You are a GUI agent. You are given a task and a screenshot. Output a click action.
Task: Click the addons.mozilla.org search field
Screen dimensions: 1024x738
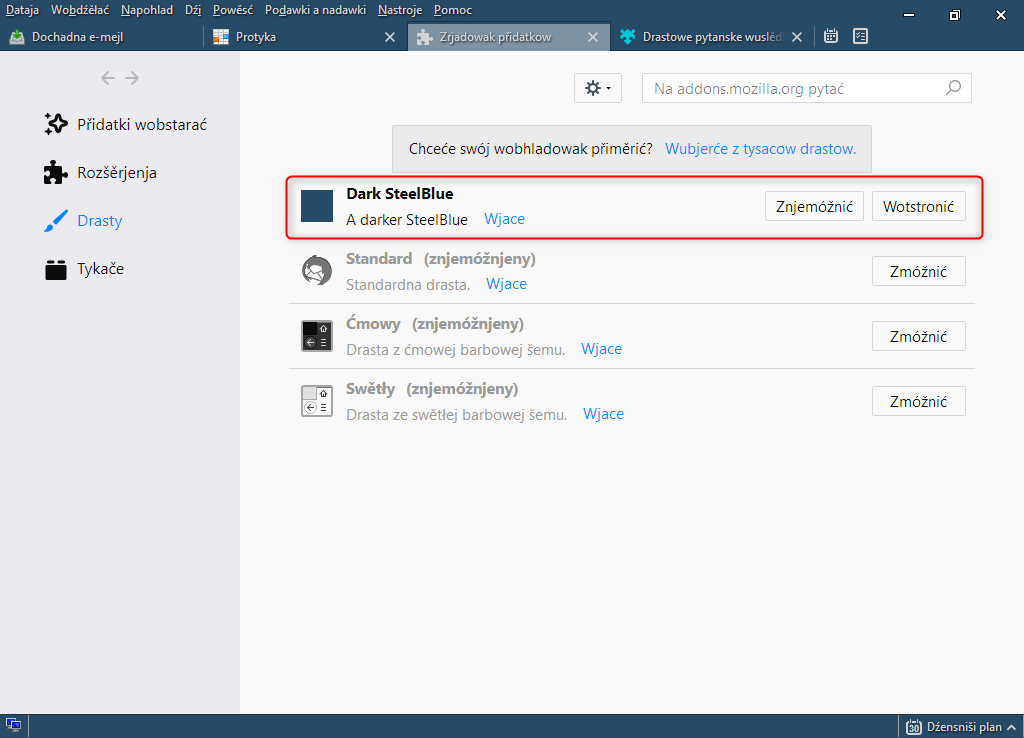(x=795, y=89)
